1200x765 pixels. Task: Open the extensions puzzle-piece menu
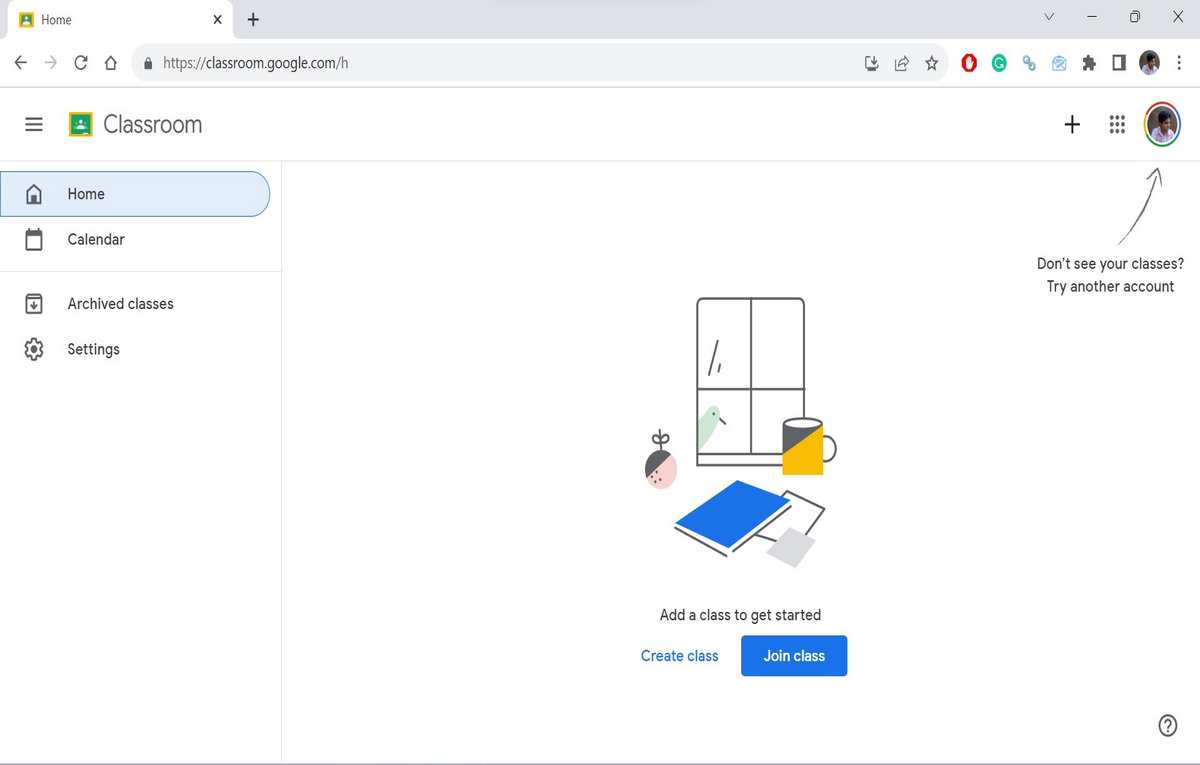coord(1089,62)
